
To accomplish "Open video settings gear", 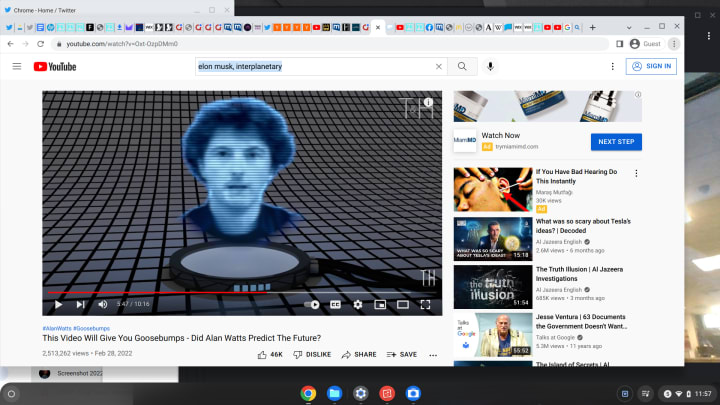I will 358,304.
